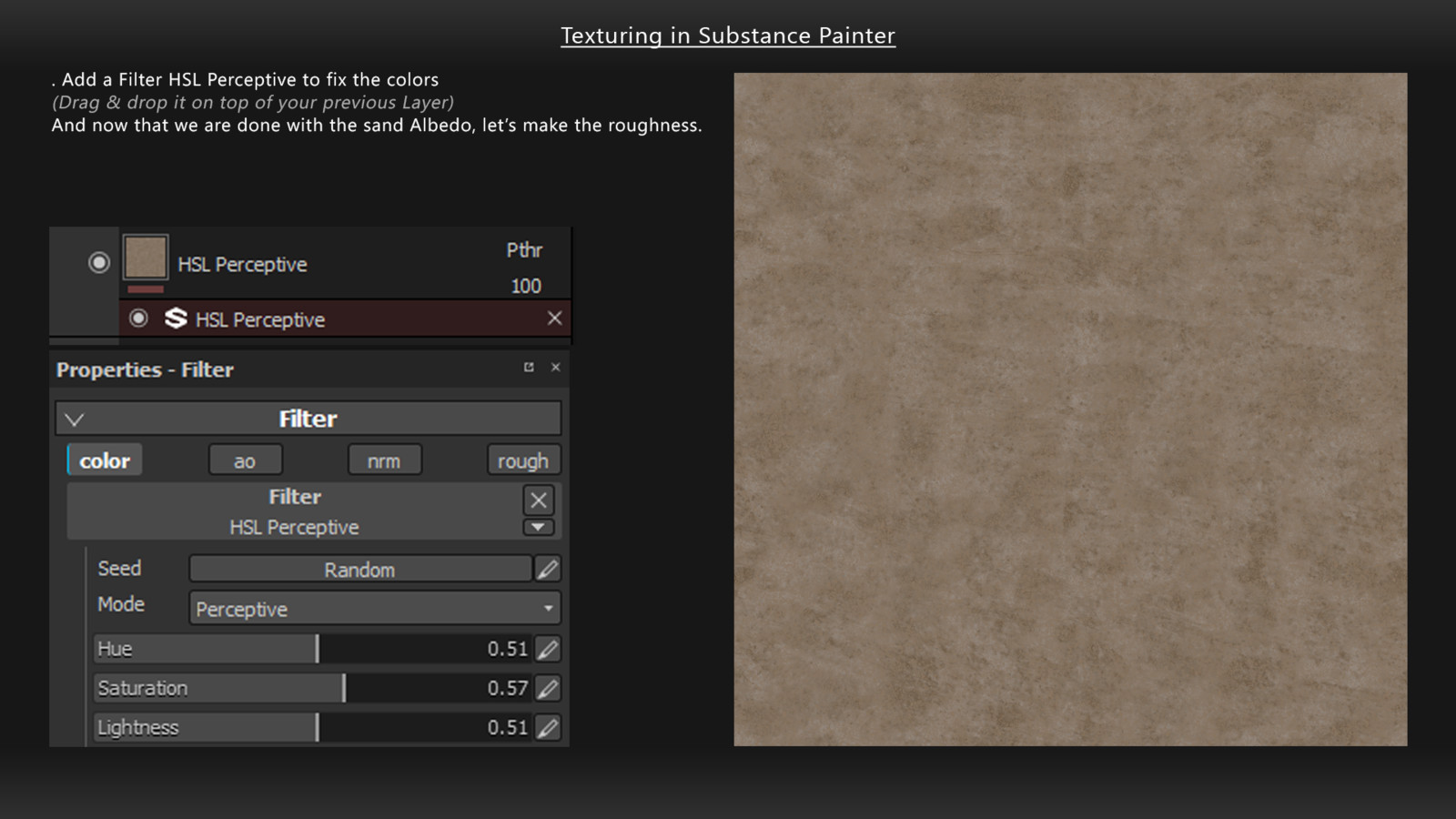
Task: Select the Substance filter icon in layer row
Action: 176,318
